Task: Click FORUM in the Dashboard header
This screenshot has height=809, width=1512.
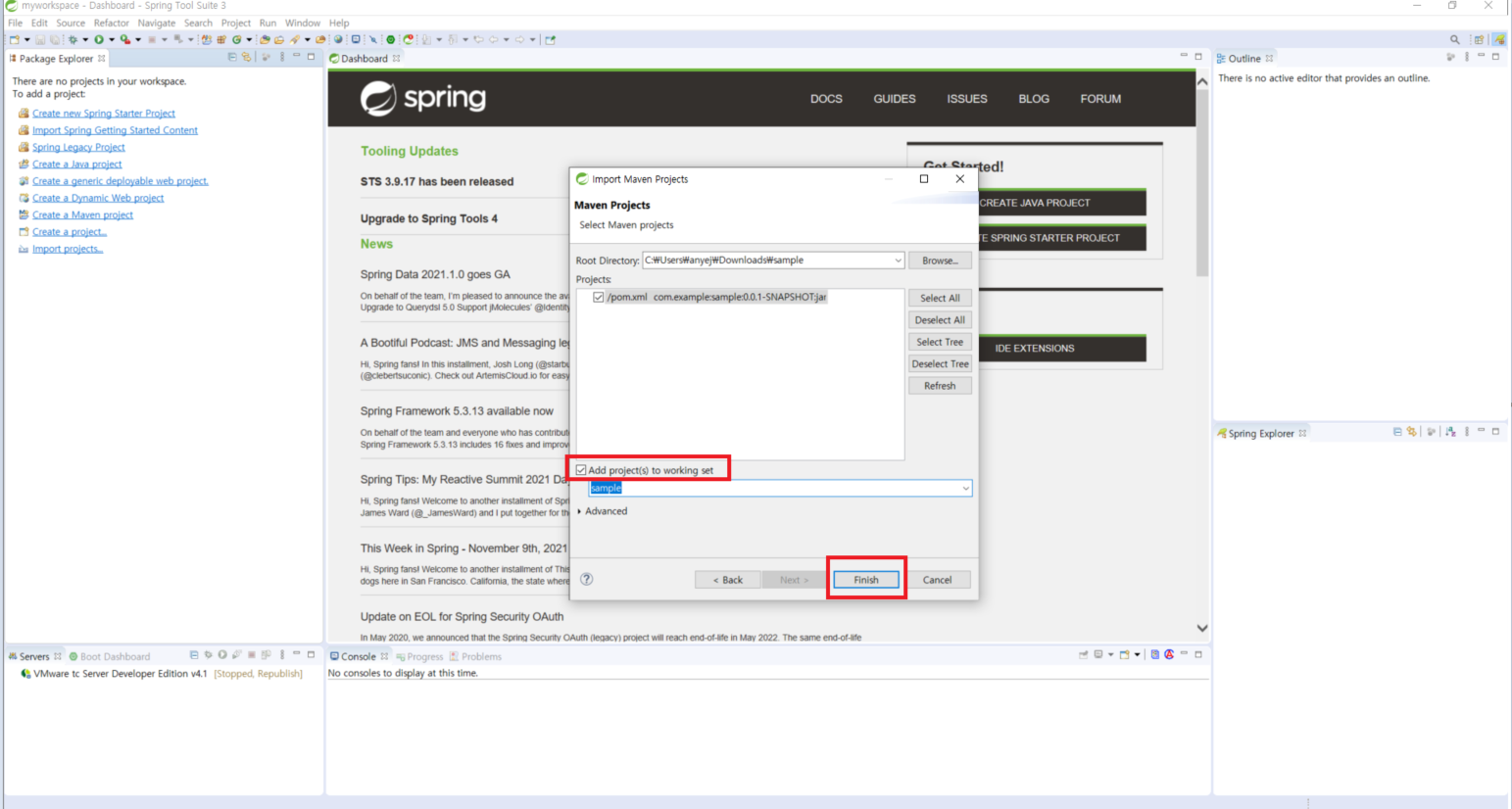Action: coord(1100,99)
